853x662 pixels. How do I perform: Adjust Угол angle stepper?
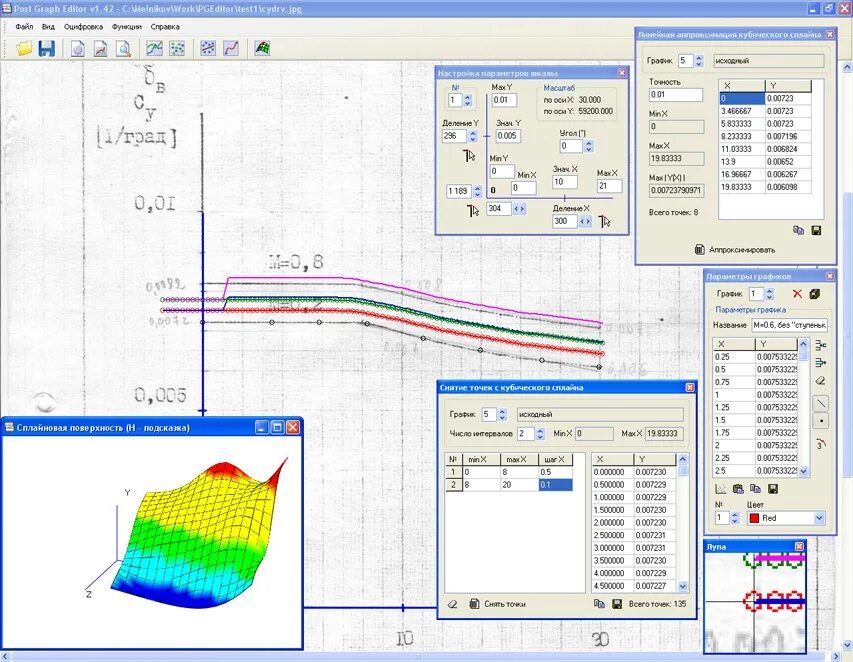click(x=588, y=146)
